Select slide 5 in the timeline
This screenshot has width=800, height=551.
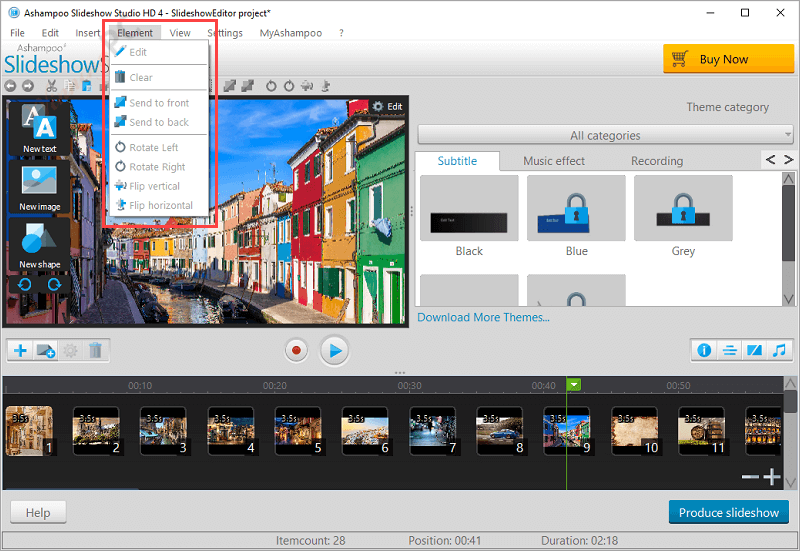tap(298, 431)
